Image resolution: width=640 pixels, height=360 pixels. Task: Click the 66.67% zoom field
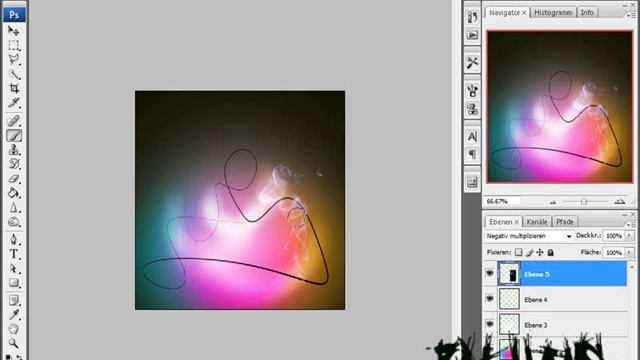pyautogui.click(x=502, y=201)
